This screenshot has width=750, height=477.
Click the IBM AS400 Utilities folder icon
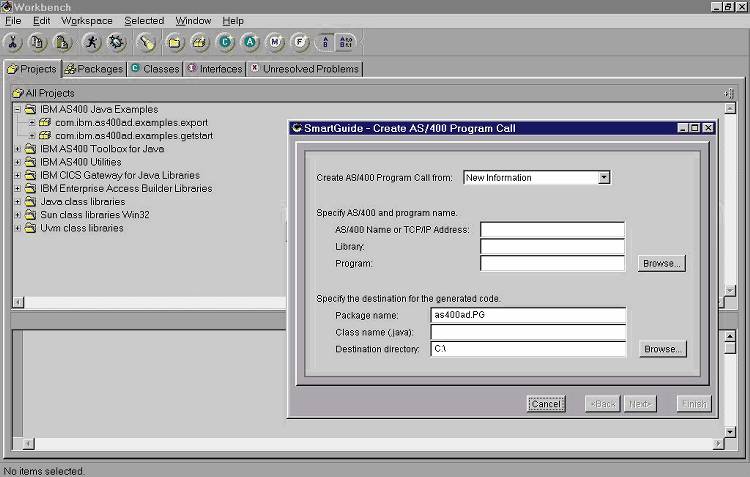[30, 162]
